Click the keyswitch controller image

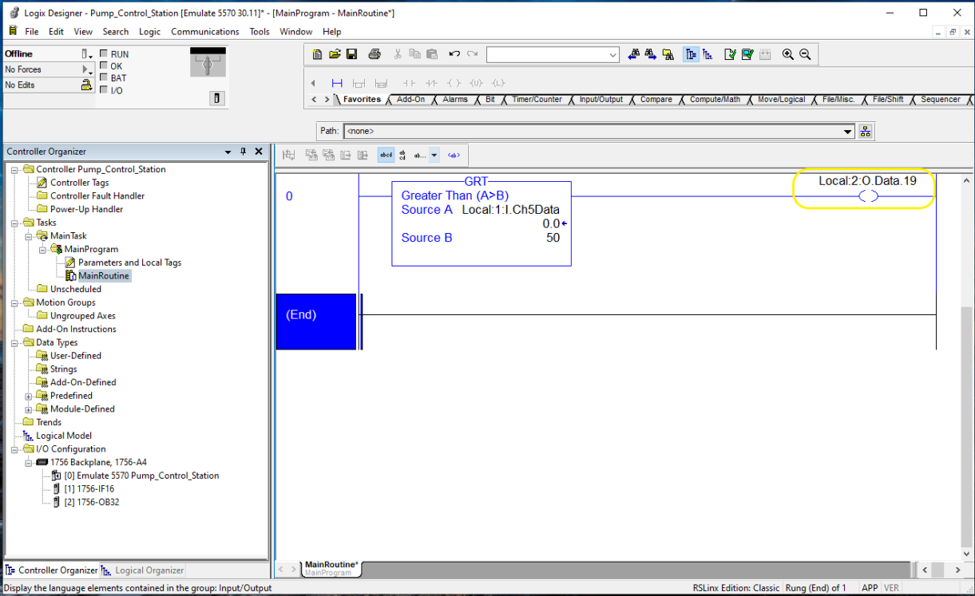(208, 62)
